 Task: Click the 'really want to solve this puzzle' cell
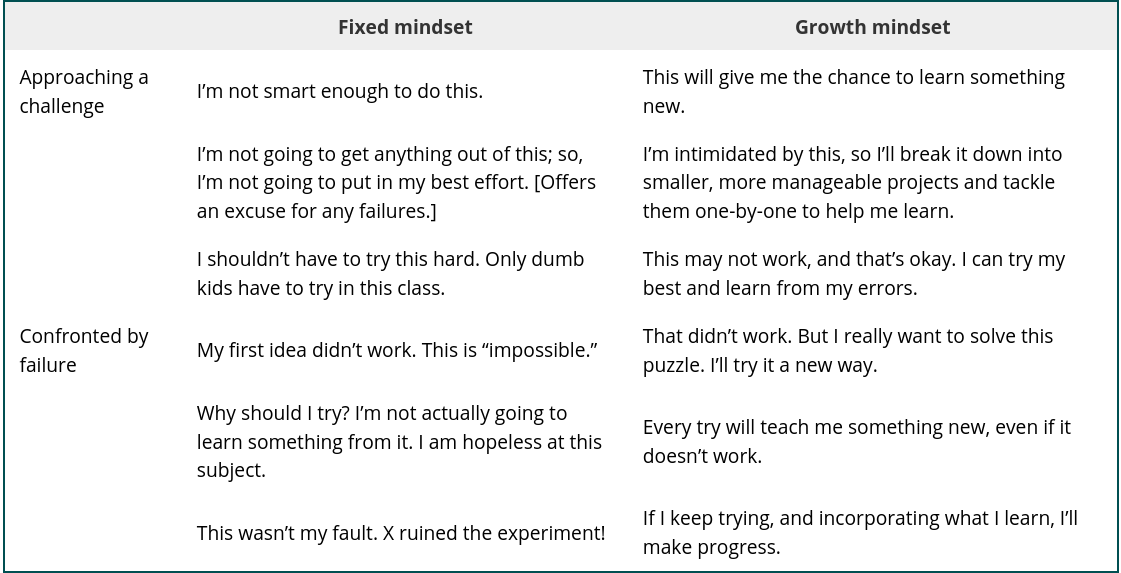[848, 351]
